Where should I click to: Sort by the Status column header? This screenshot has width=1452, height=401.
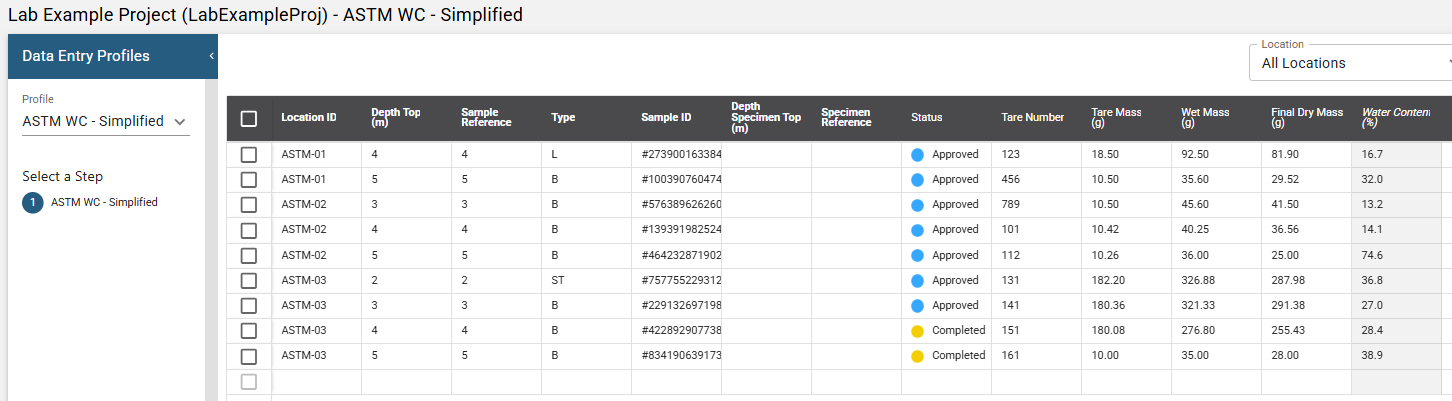click(x=926, y=118)
